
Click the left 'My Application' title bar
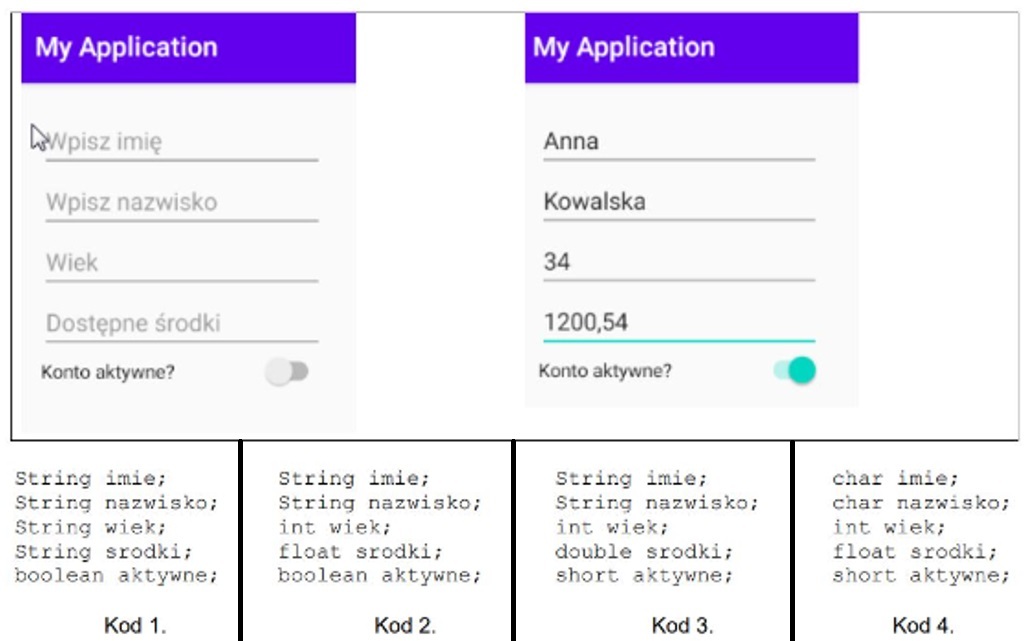click(x=188, y=48)
